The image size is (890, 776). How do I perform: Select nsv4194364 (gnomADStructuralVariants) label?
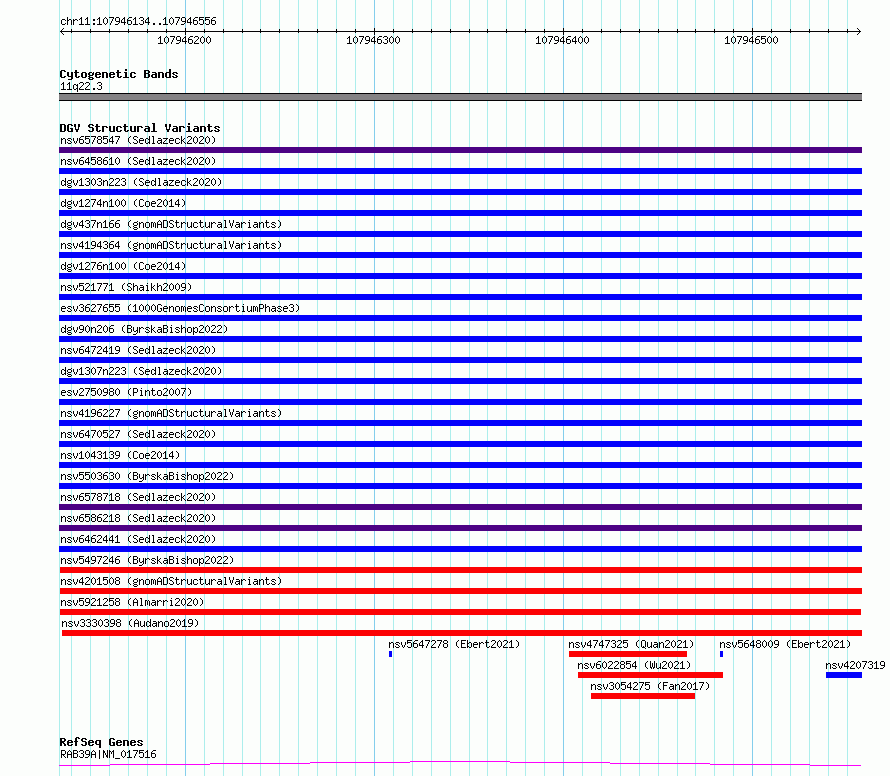[171, 245]
